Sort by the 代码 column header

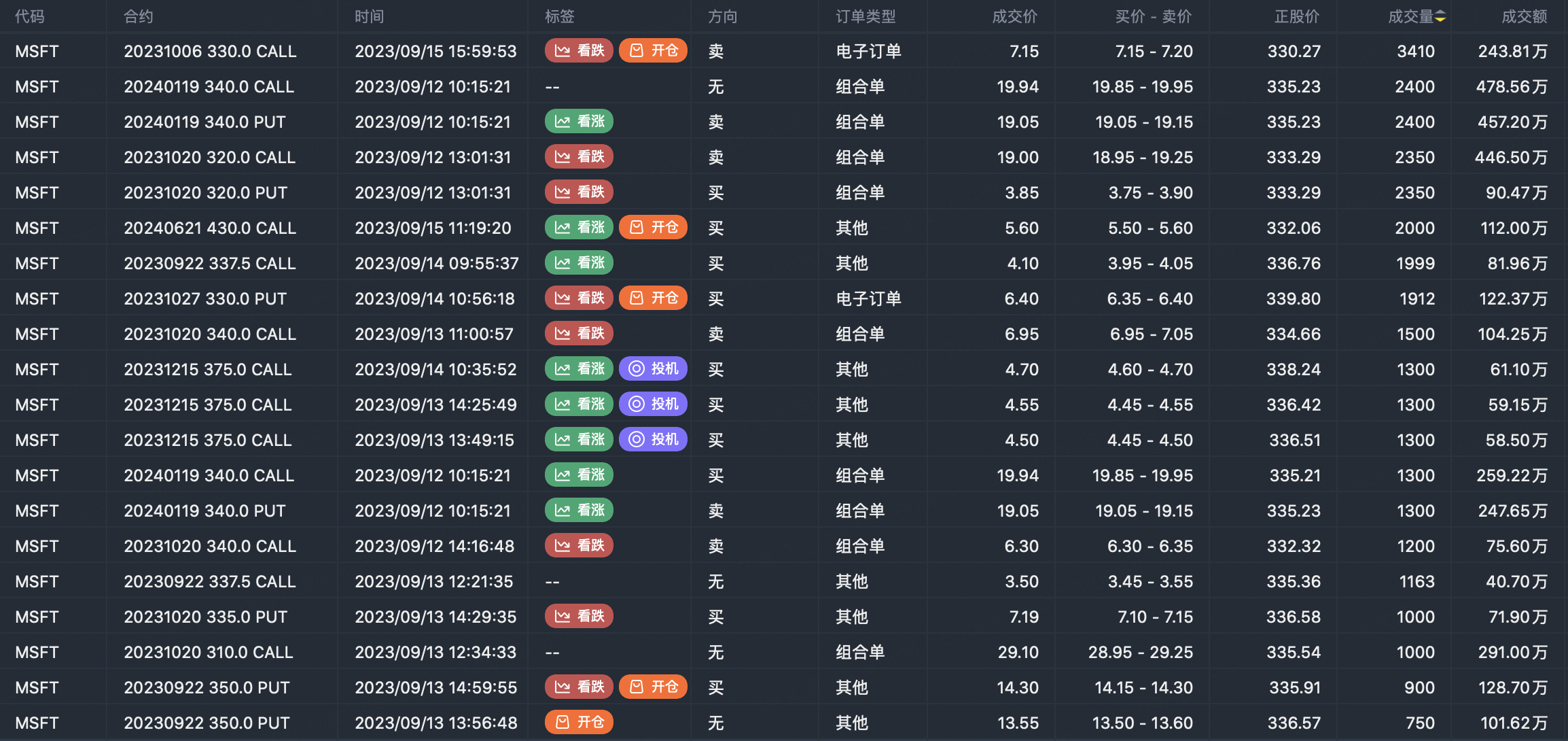tap(30, 17)
